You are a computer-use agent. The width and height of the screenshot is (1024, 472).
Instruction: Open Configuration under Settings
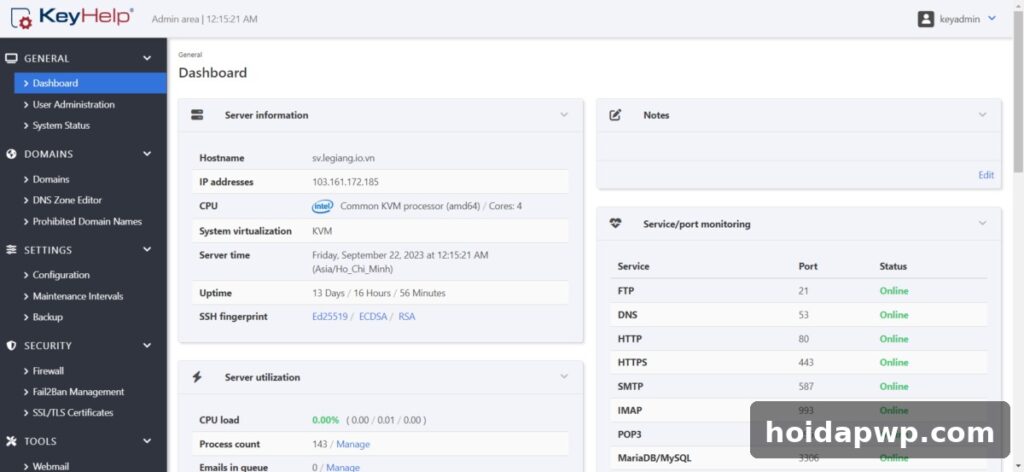click(61, 275)
